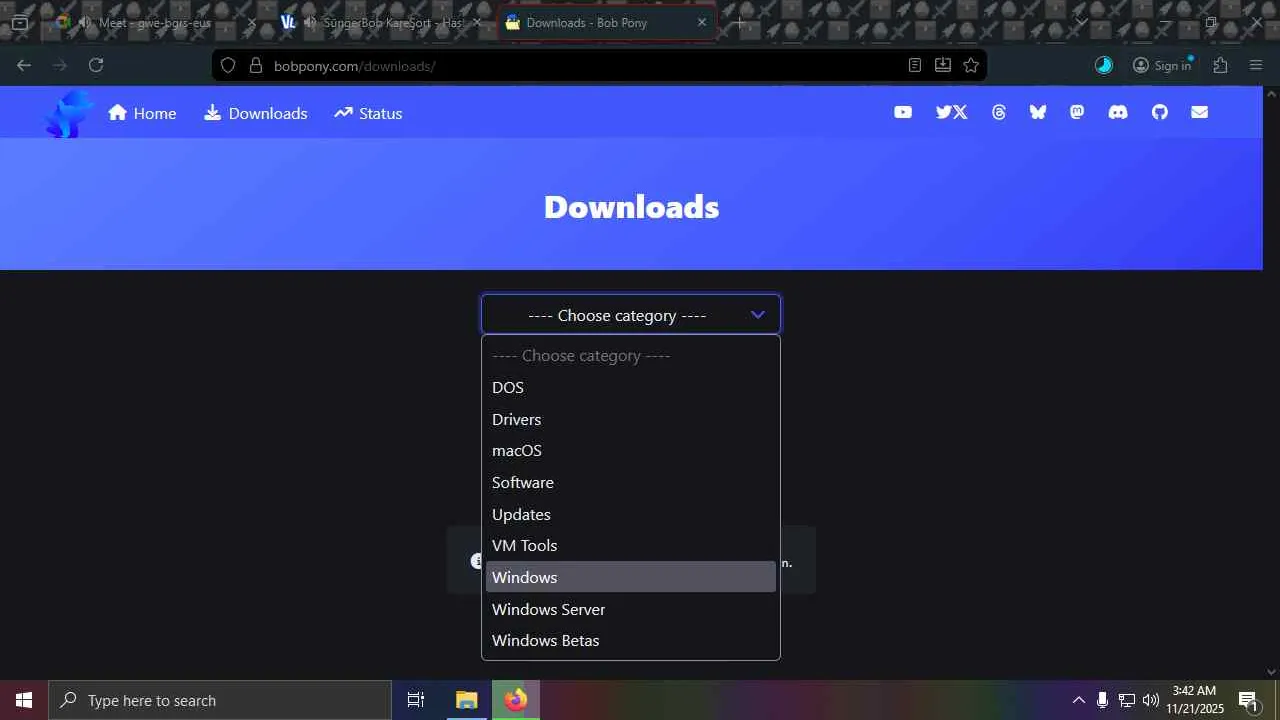Go to the Home nav link
Screen dimensions: 1280x720
click(x=142, y=113)
